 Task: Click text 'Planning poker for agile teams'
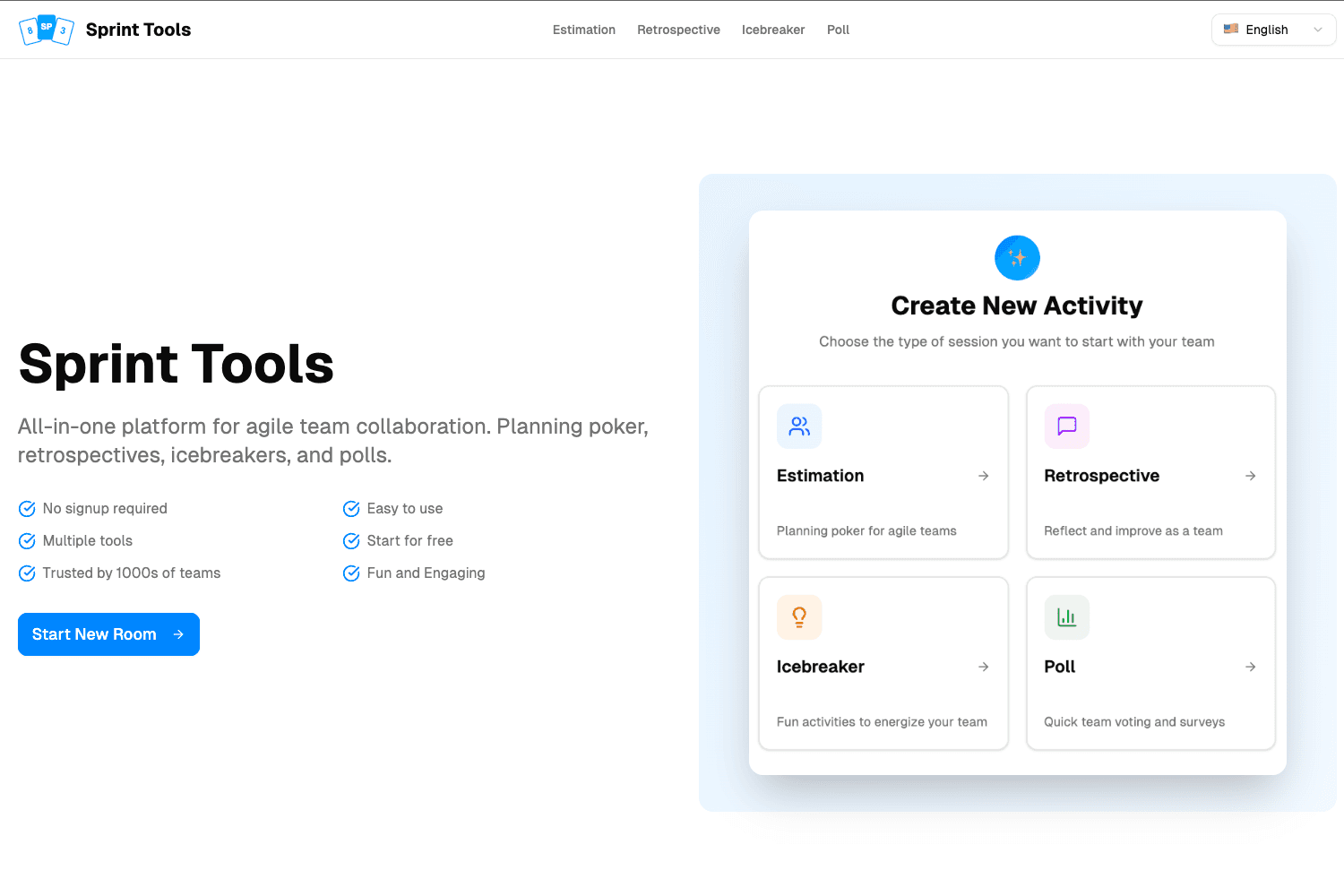click(866, 531)
